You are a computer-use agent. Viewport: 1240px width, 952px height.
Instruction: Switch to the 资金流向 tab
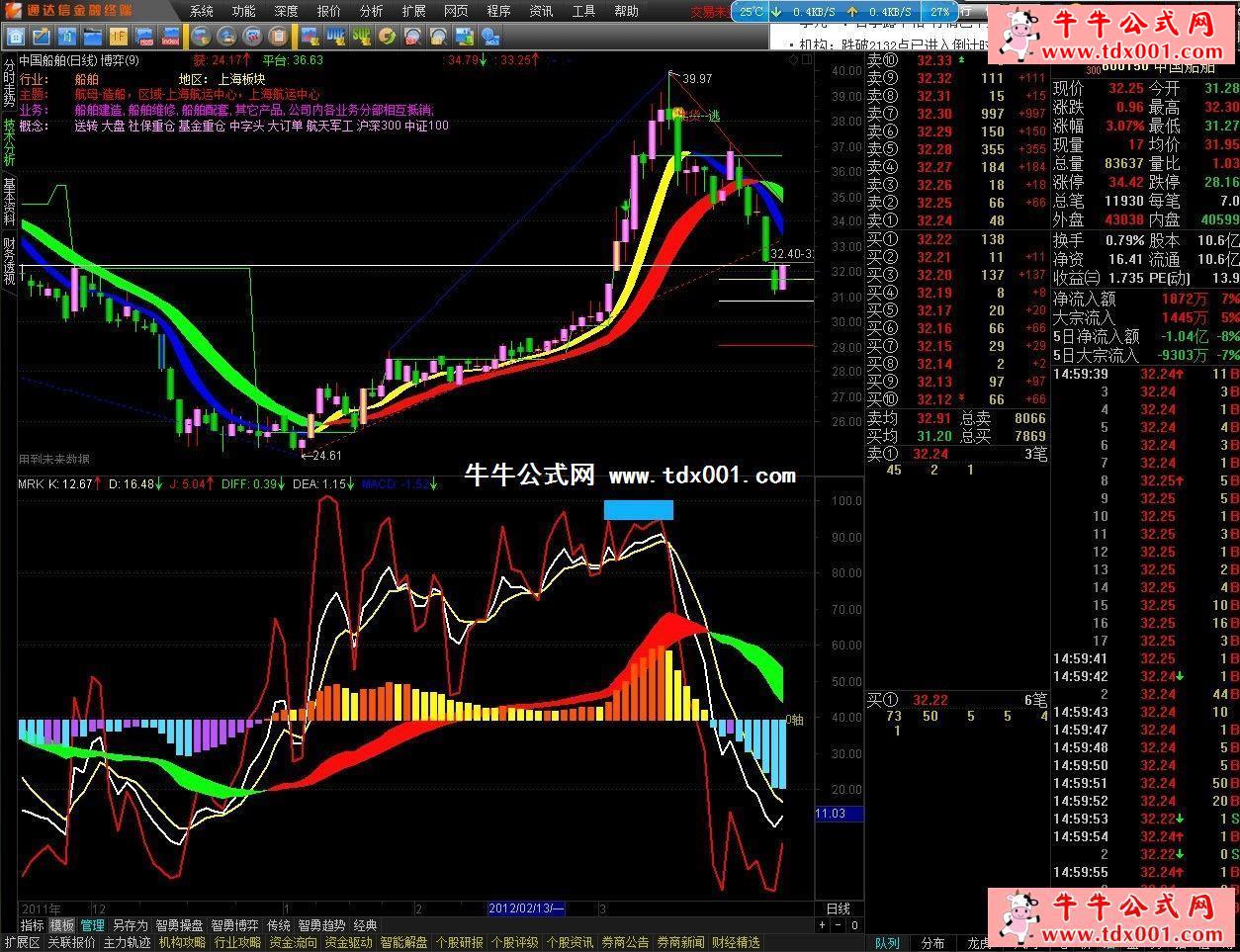[294, 942]
